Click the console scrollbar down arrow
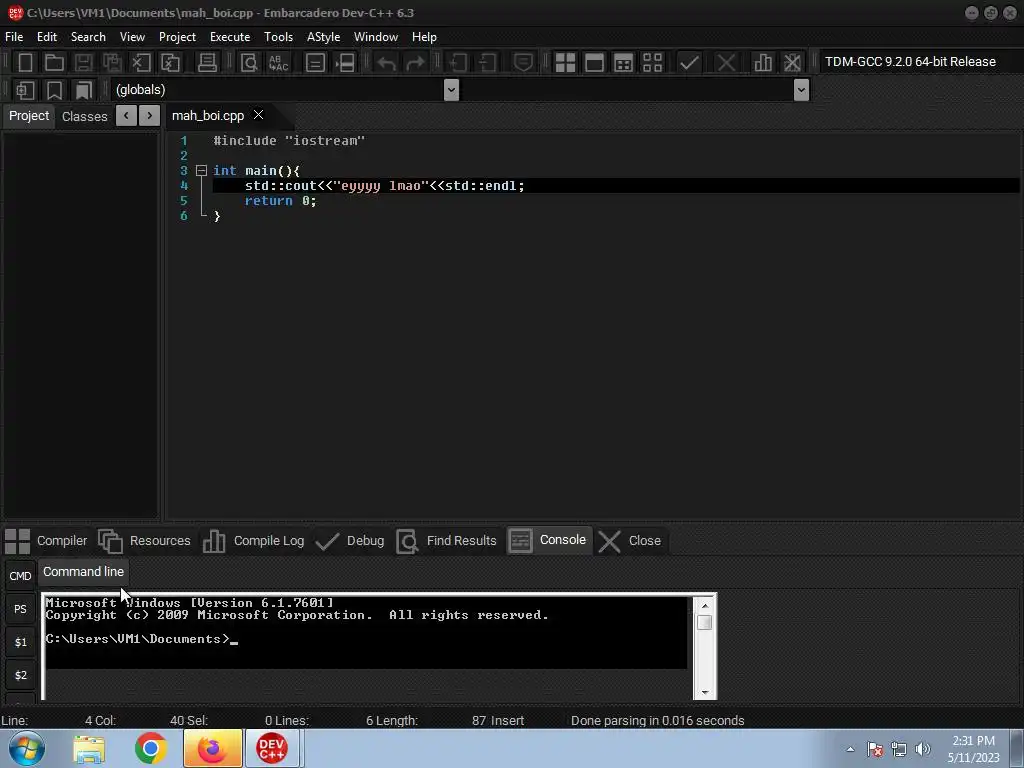 pos(705,692)
